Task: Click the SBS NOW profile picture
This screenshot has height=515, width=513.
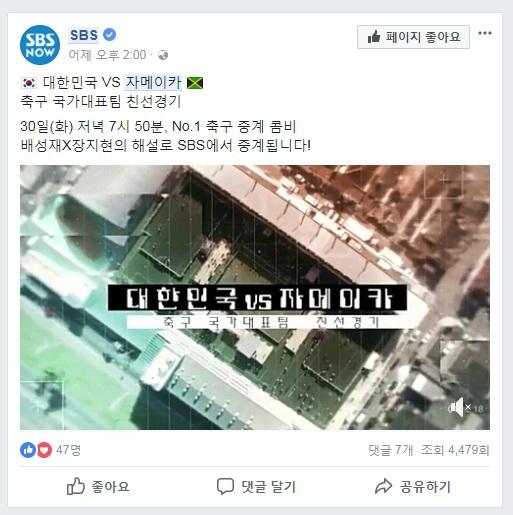Action: (x=40, y=45)
